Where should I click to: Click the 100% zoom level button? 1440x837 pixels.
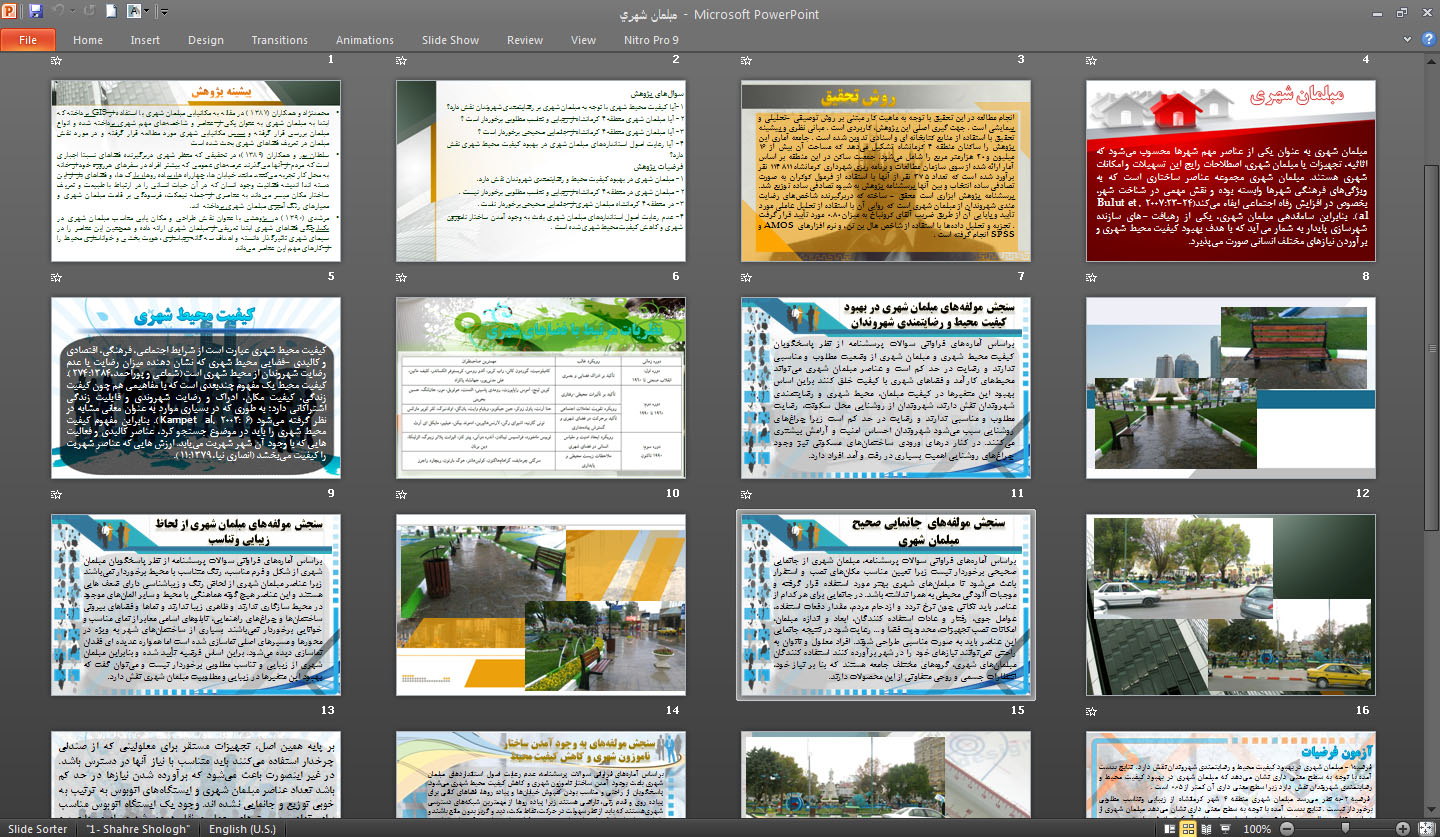(1256, 829)
